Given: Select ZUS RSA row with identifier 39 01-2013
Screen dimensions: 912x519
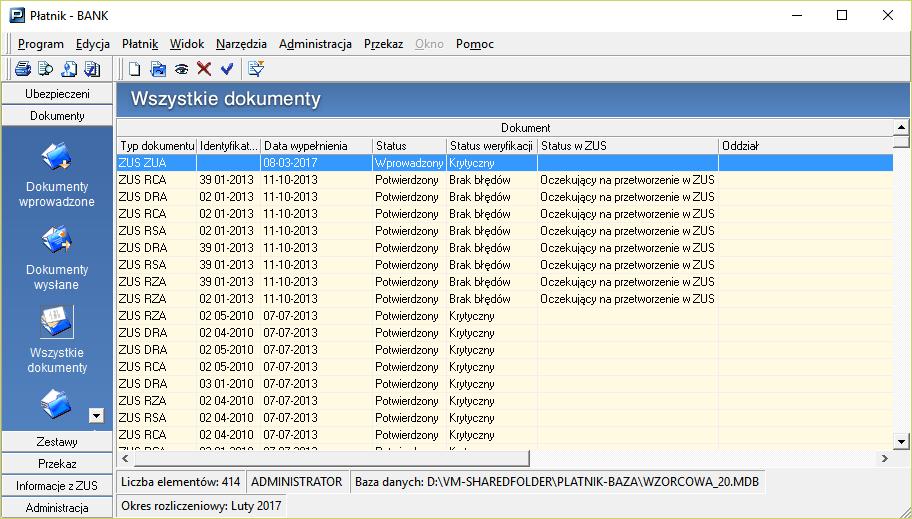Looking at the screenshot, I should click(x=505, y=265).
